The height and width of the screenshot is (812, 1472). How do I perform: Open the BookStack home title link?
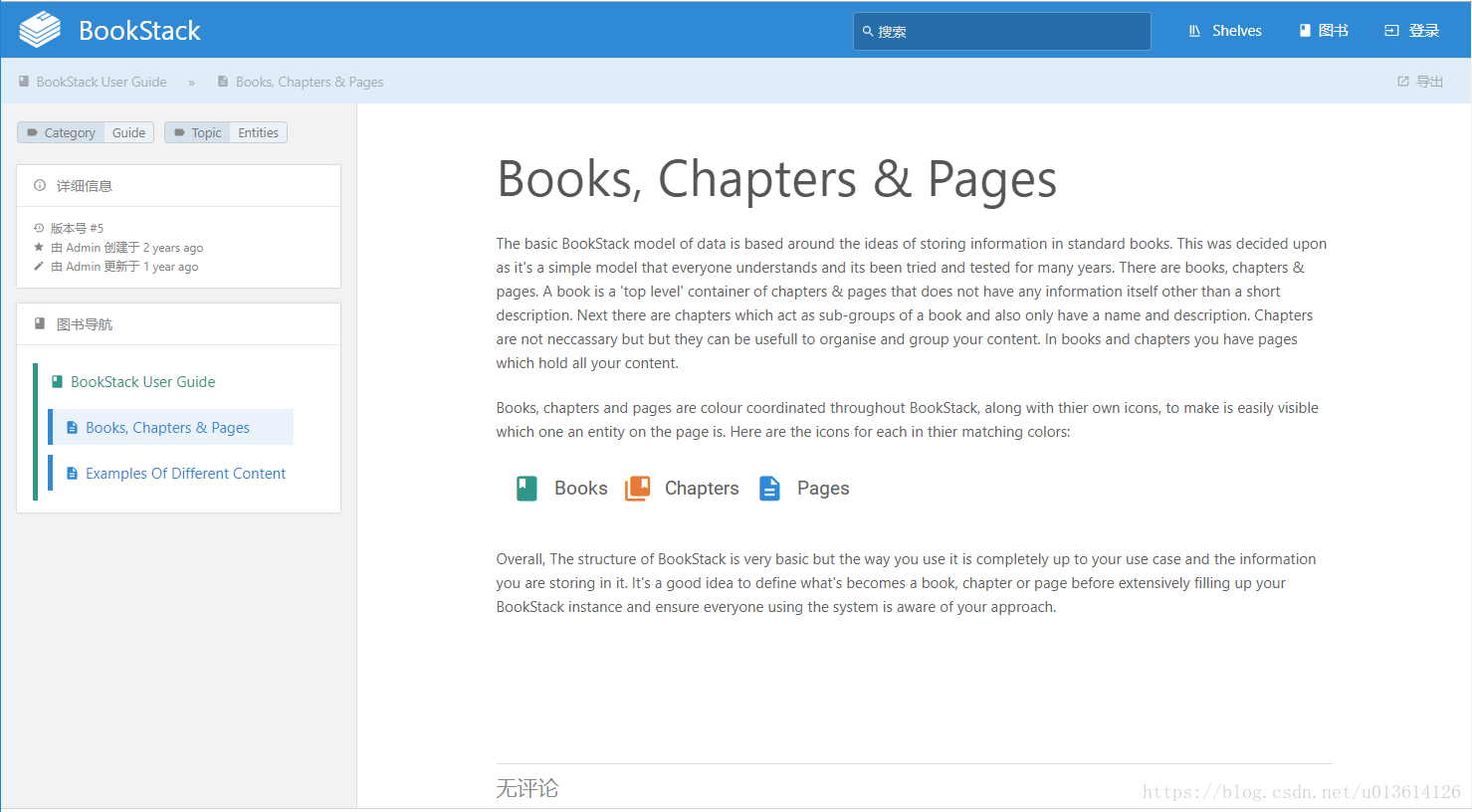point(139,31)
